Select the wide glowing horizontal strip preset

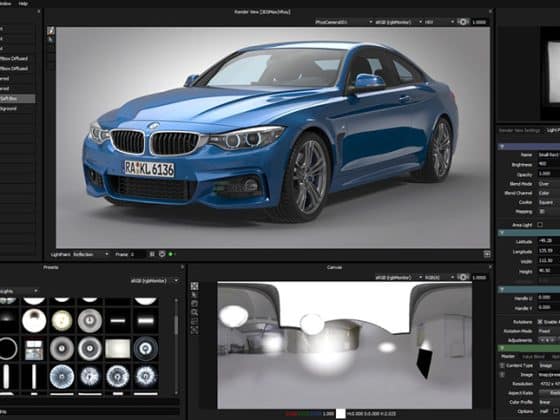(x=146, y=321)
